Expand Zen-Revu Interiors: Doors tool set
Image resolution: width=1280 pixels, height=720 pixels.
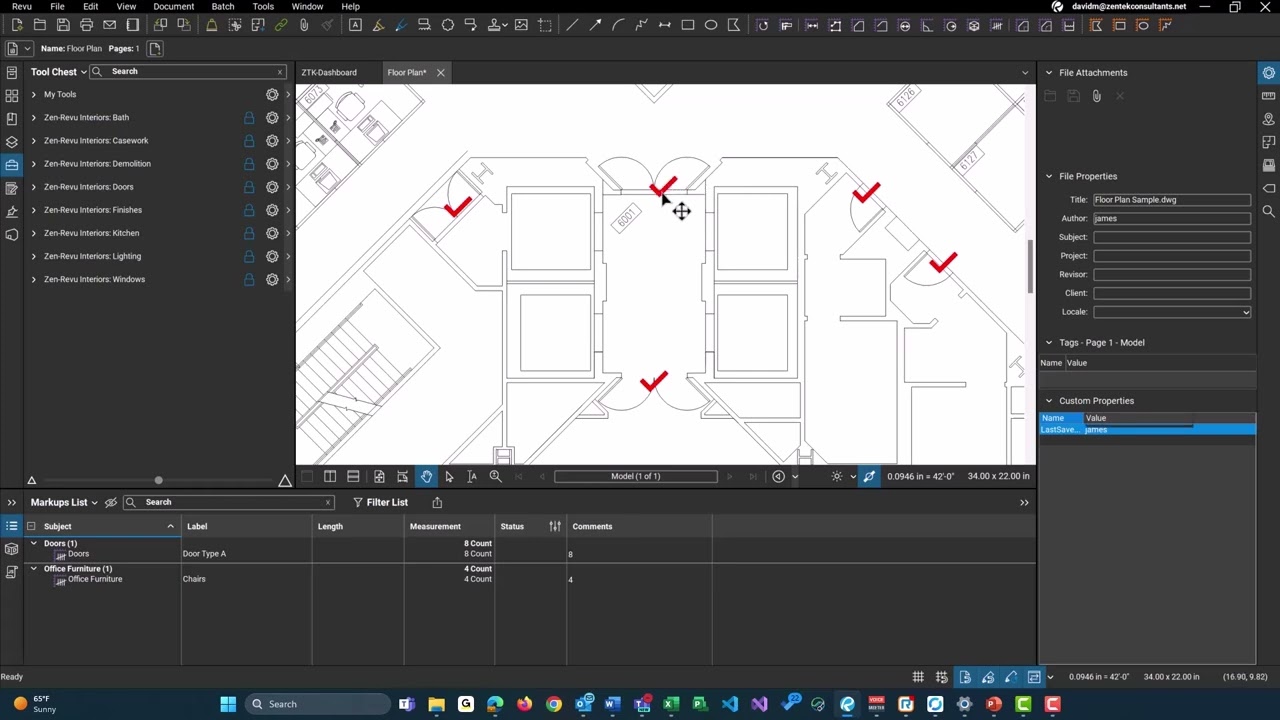(33, 187)
